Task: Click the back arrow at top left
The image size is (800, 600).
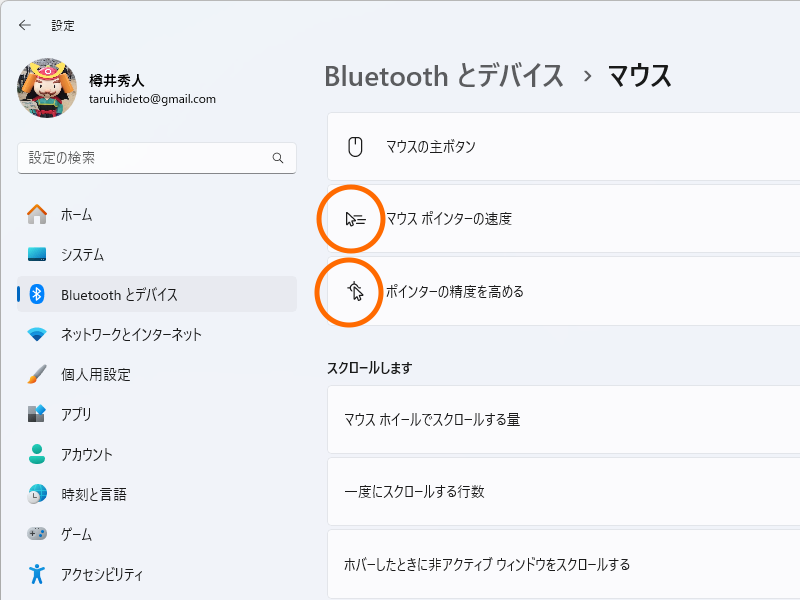Action: 23,25
